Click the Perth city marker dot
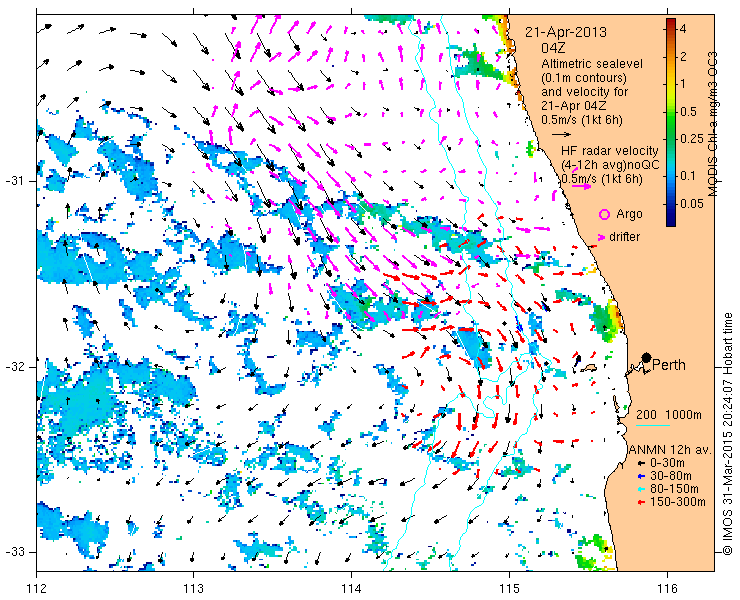Screen dimensions: 740x600 point(647,357)
